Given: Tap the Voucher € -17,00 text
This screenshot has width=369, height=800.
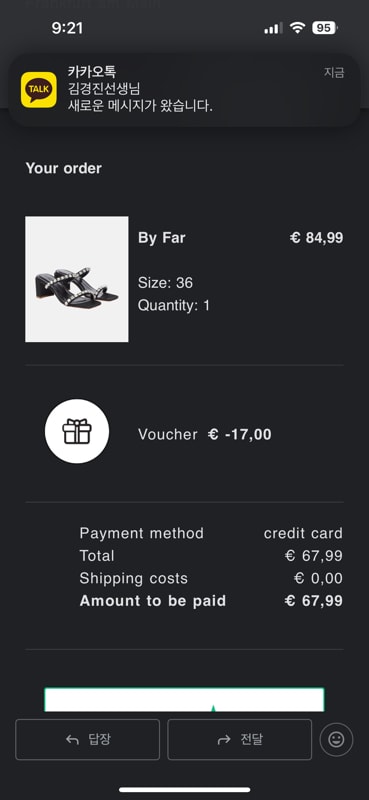Looking at the screenshot, I should (205, 434).
